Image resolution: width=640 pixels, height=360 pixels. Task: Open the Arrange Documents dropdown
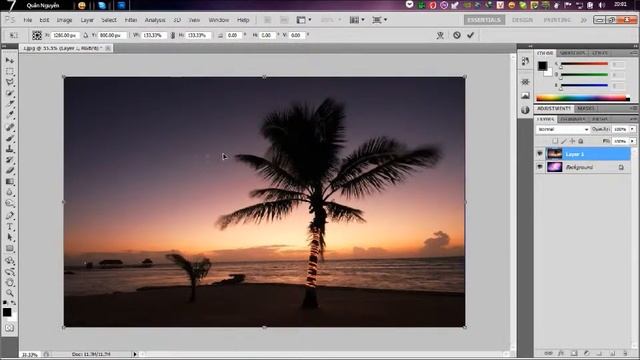pyautogui.click(x=357, y=20)
